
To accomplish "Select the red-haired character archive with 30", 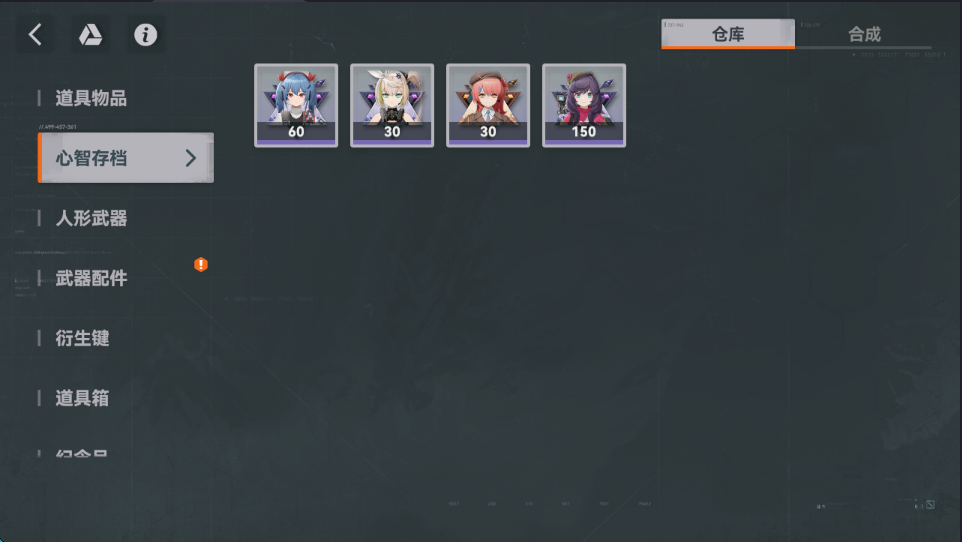I will 488,106.
